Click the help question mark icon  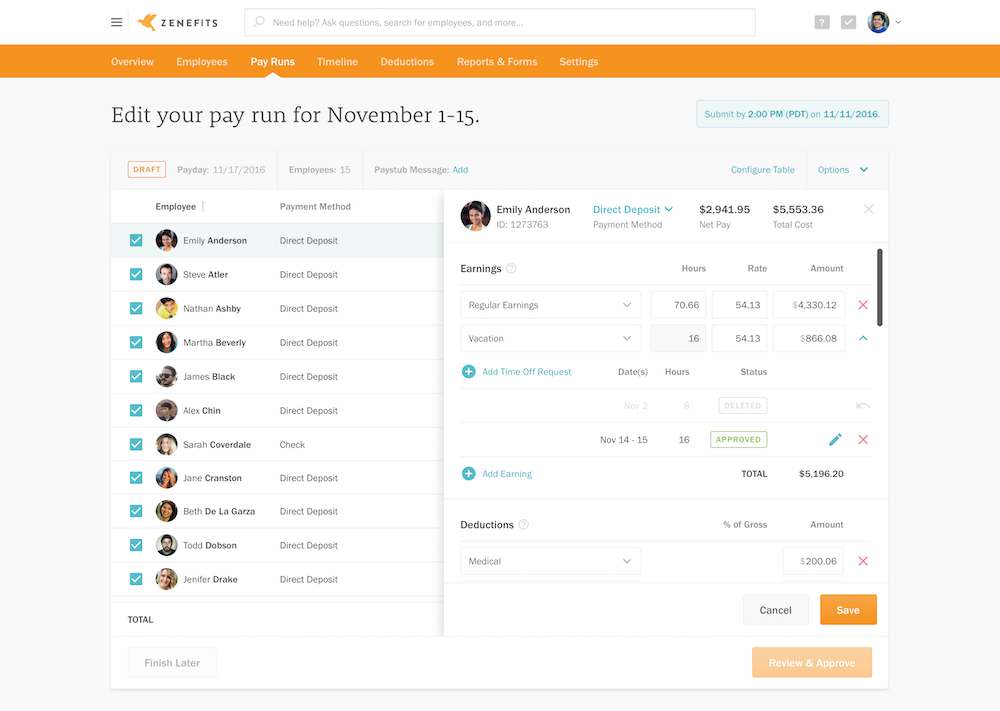click(x=822, y=22)
